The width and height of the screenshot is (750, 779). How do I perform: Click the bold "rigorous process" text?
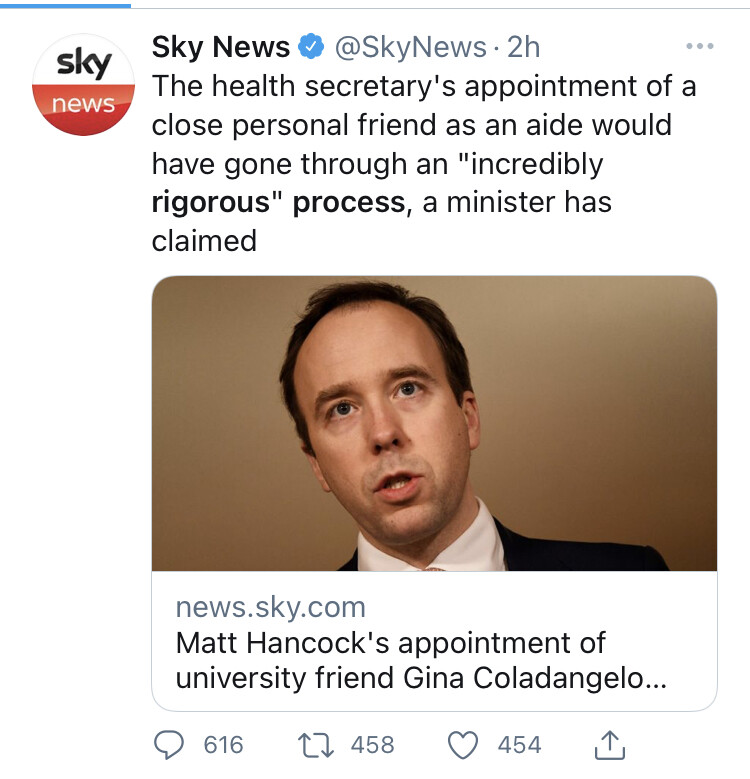278,202
